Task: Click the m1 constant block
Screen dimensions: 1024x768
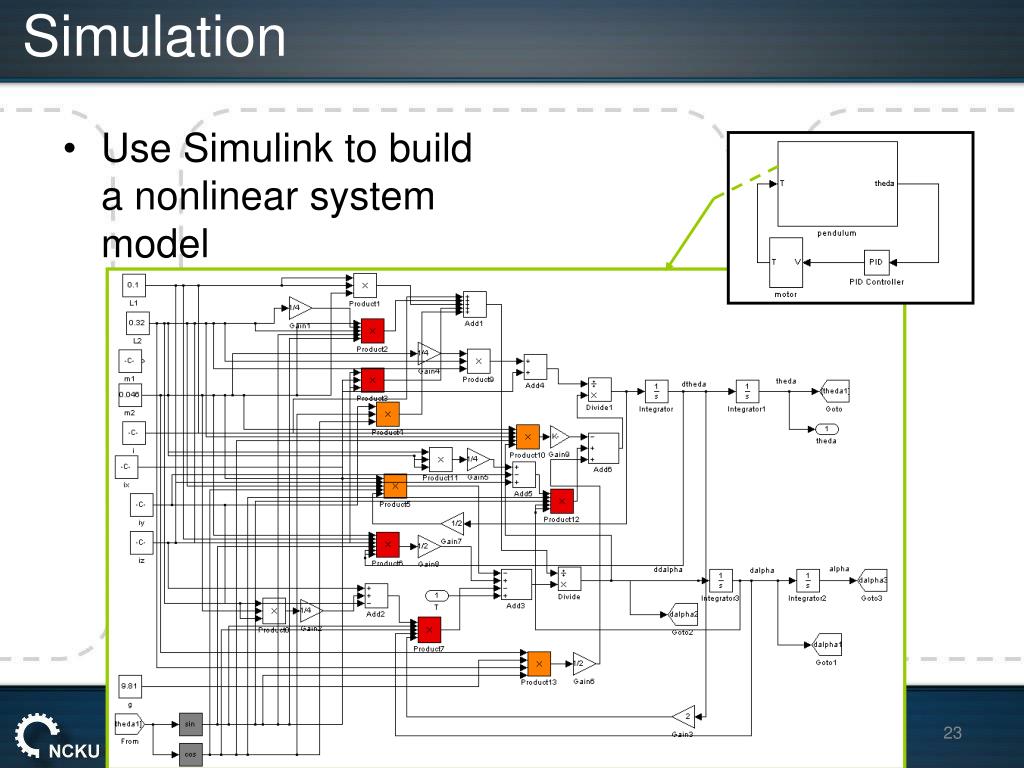Action: click(x=130, y=361)
